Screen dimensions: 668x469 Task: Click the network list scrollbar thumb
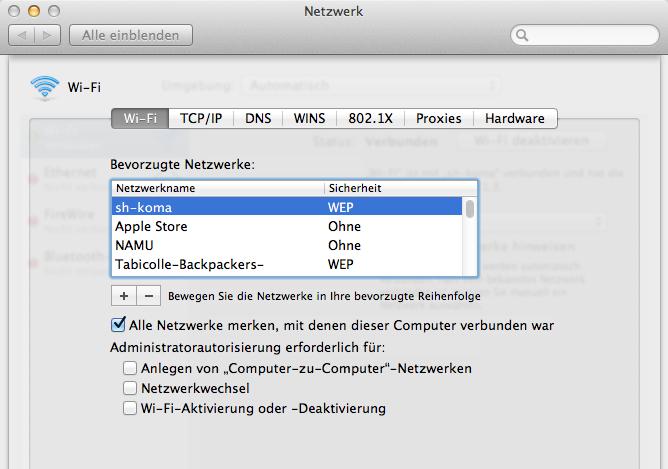[470, 209]
